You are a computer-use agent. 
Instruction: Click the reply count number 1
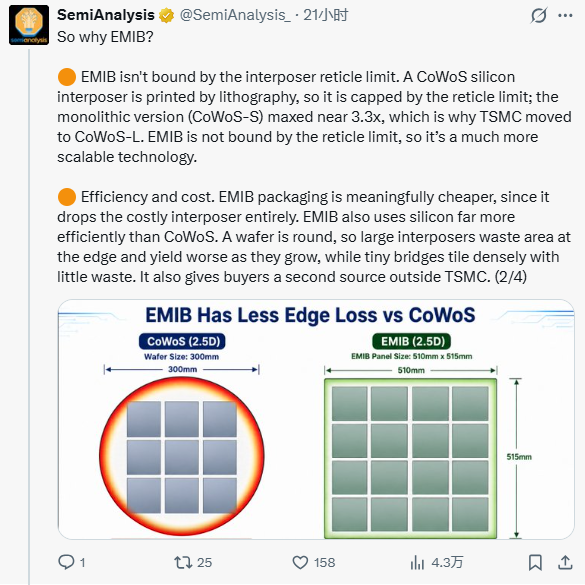[82, 563]
